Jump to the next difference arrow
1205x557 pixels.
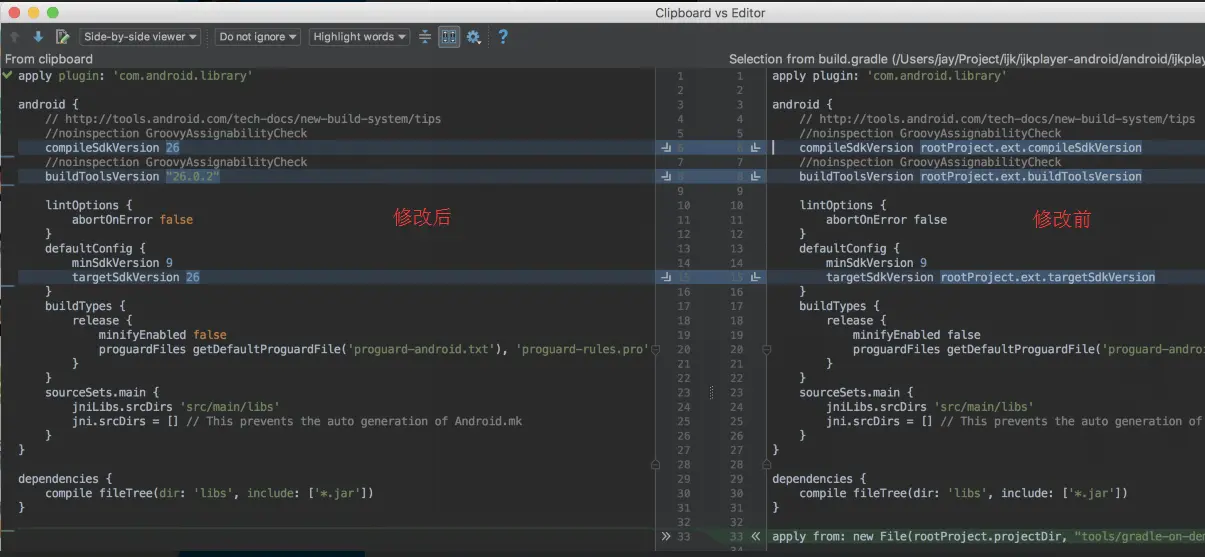(38, 37)
